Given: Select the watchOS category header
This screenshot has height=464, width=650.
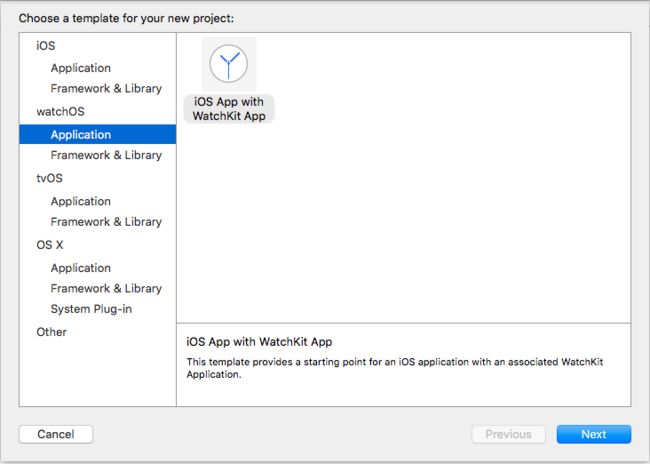Looking at the screenshot, I should tap(61, 112).
